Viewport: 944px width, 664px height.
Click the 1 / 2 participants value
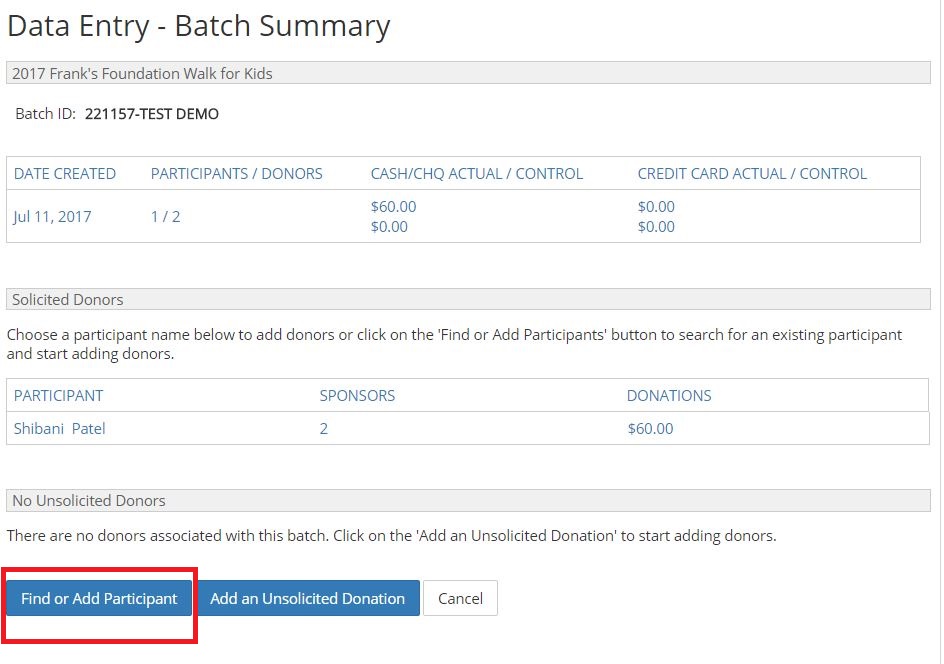(166, 217)
